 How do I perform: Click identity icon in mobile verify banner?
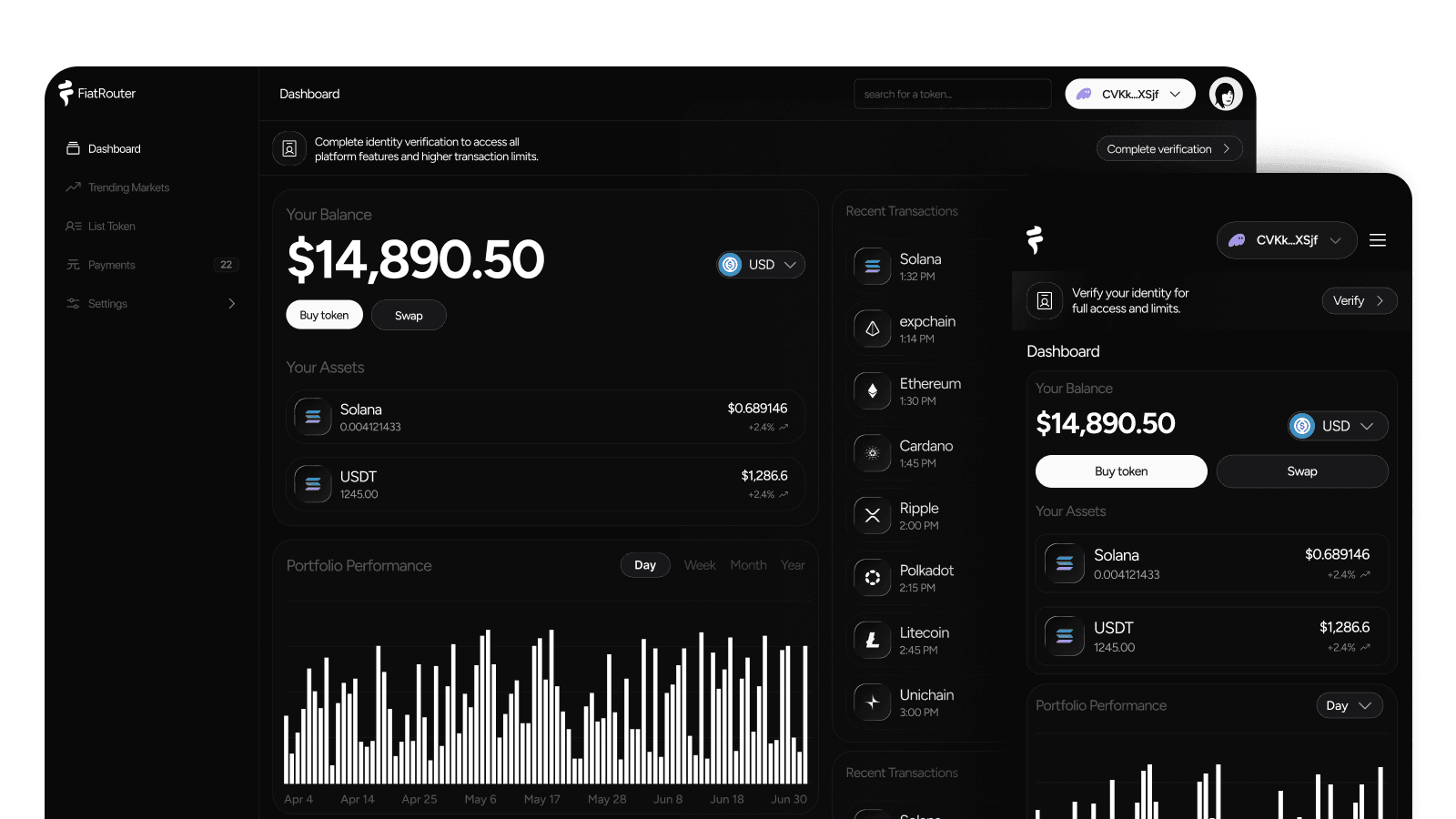point(1045,300)
